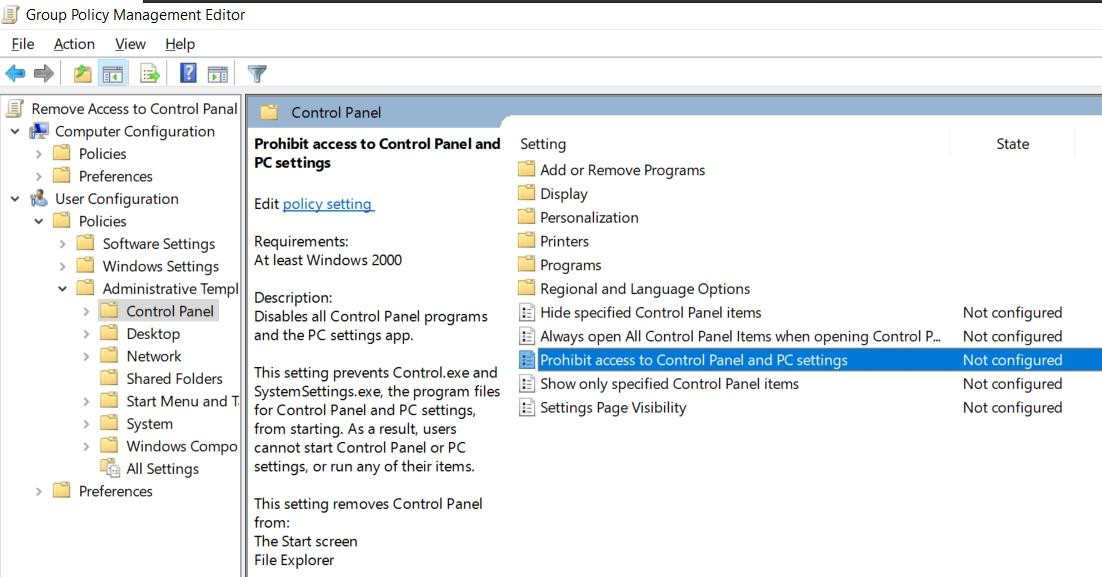Image resolution: width=1102 pixels, height=577 pixels.
Task: Click the Control Panel header folder icon
Action: click(269, 112)
